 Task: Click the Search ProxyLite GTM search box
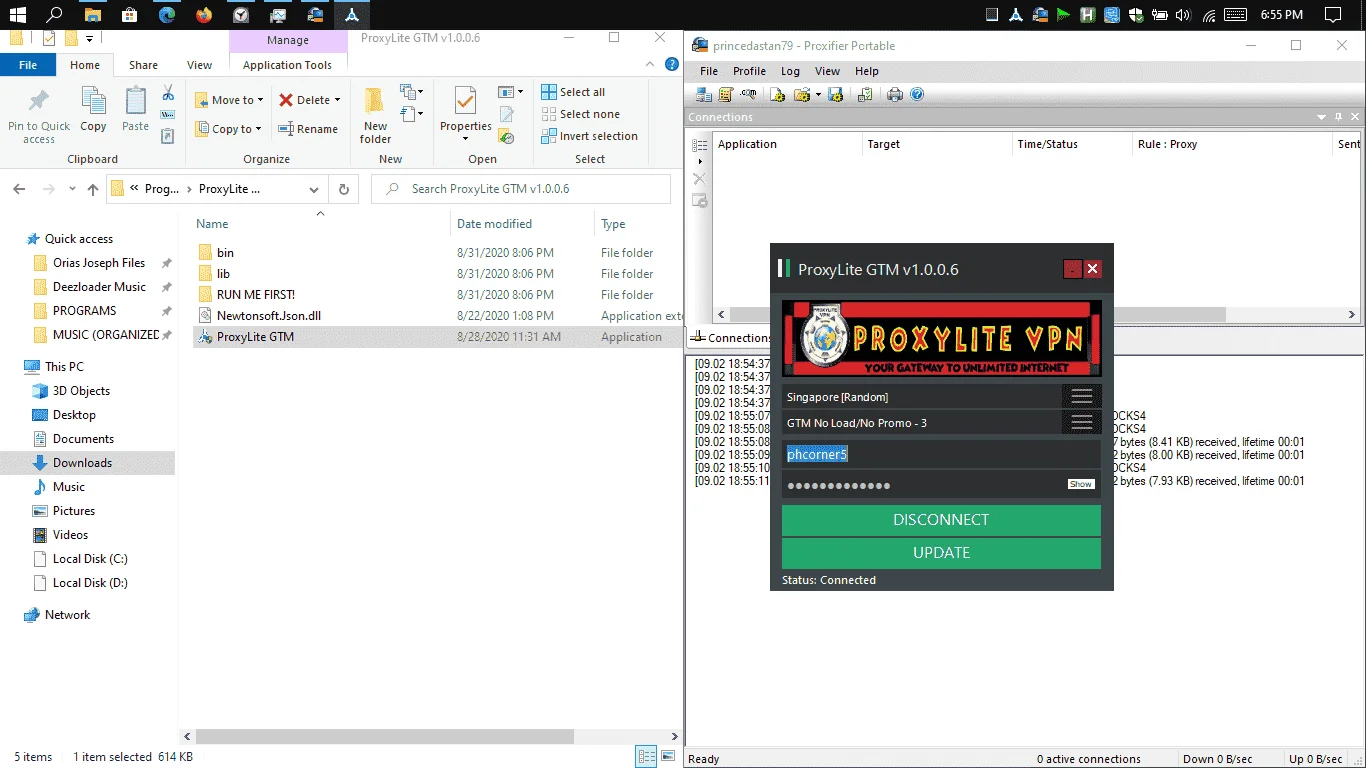pyautogui.click(x=521, y=189)
